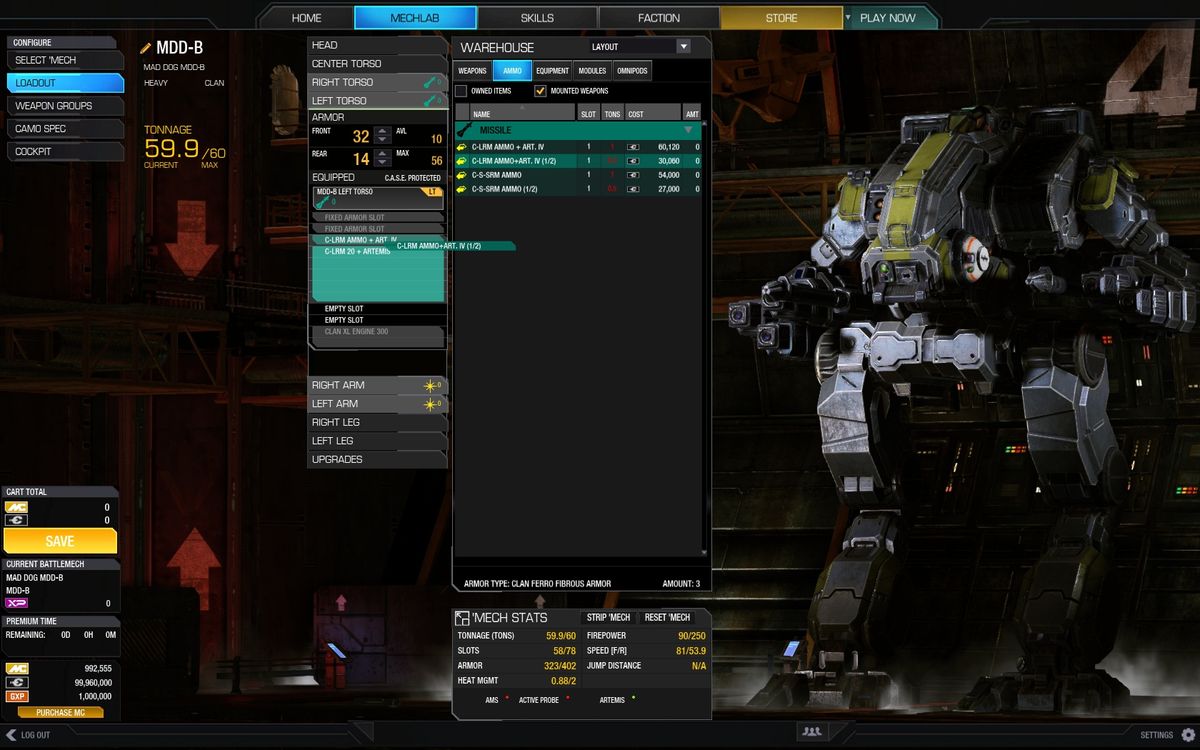The height and width of the screenshot is (750, 1200).
Task: Click the Strip 'Mech button
Action: point(608,618)
